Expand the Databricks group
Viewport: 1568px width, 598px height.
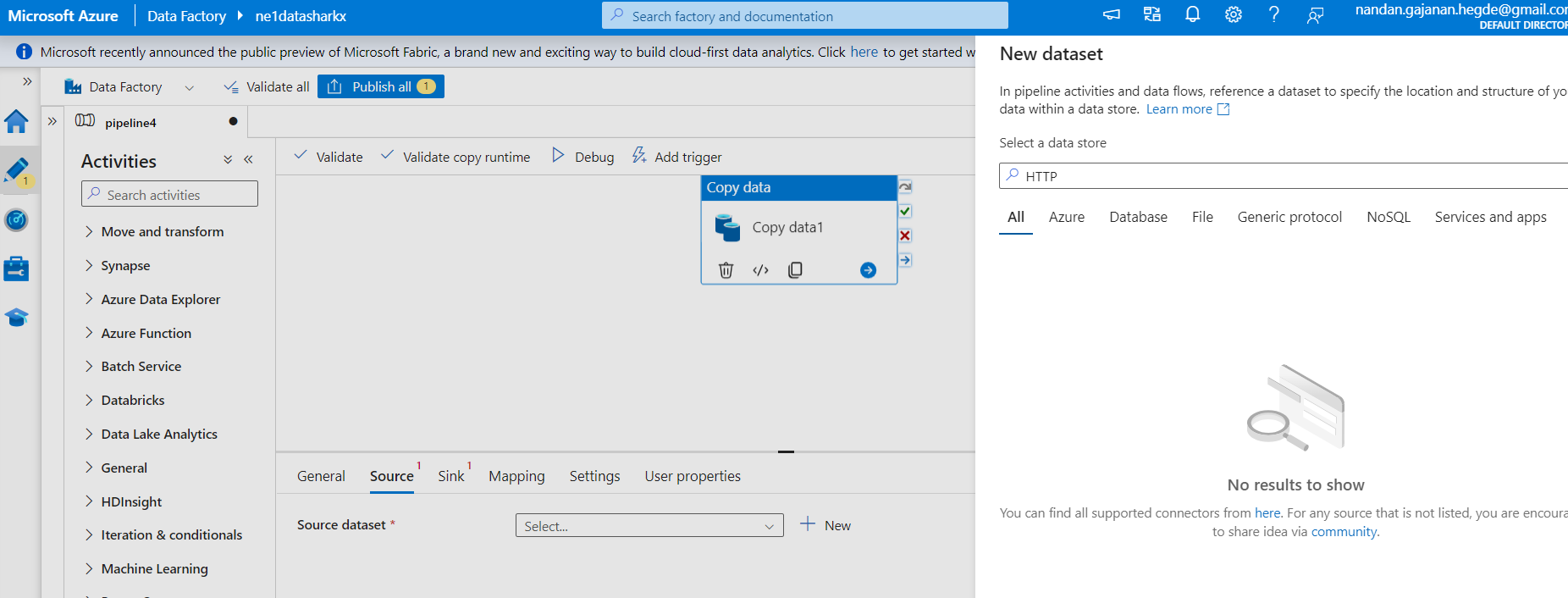click(x=124, y=400)
